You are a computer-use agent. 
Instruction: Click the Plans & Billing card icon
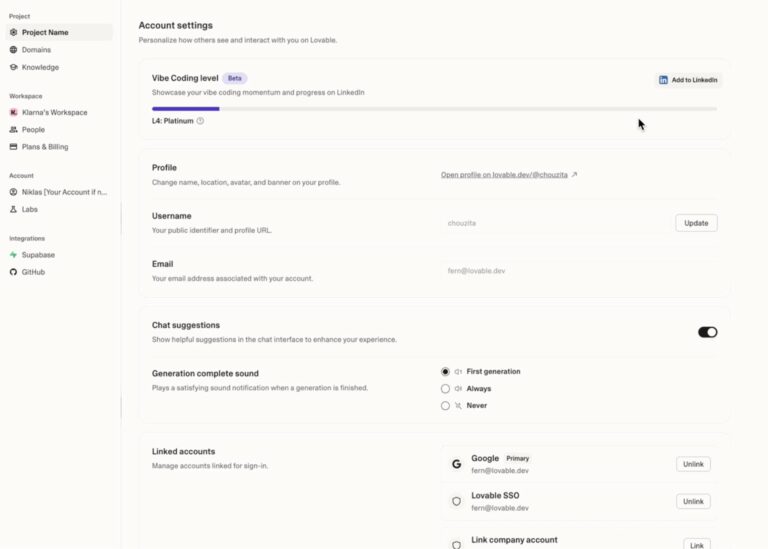coord(13,147)
